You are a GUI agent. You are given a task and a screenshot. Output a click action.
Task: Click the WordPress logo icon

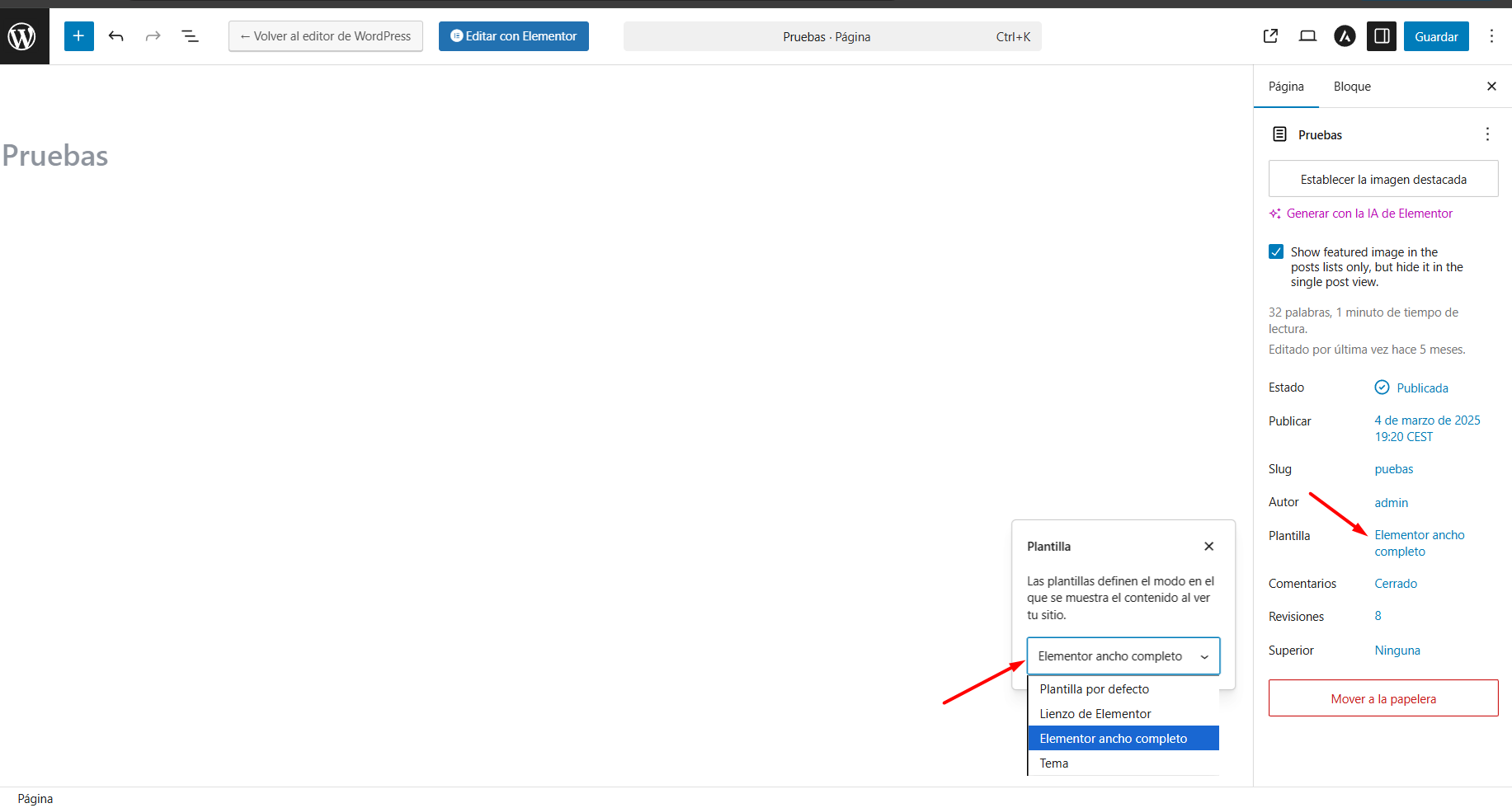point(22,36)
